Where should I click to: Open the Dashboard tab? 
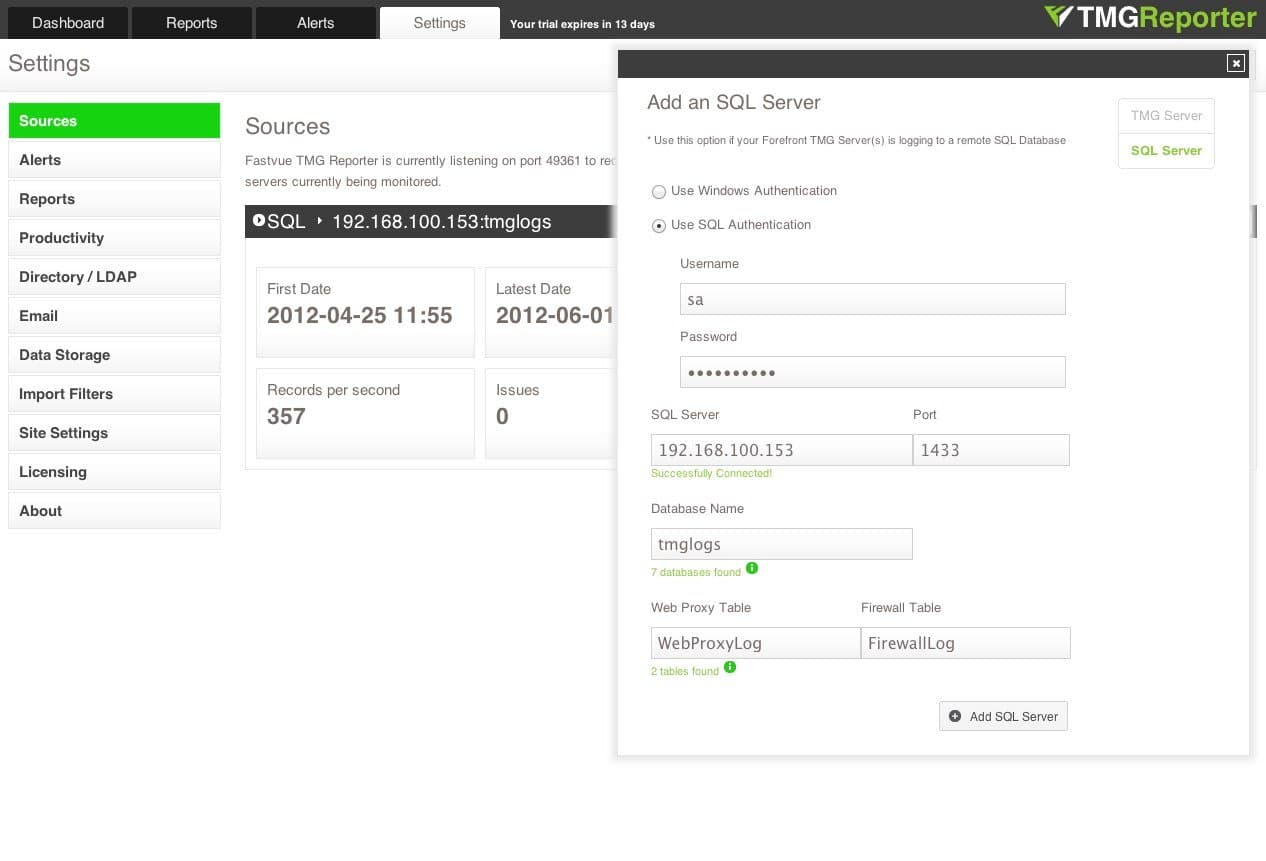pos(68,23)
